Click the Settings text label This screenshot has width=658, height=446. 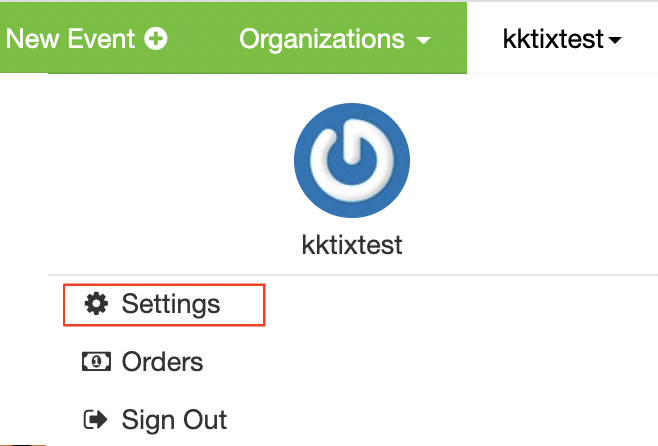[x=171, y=304]
